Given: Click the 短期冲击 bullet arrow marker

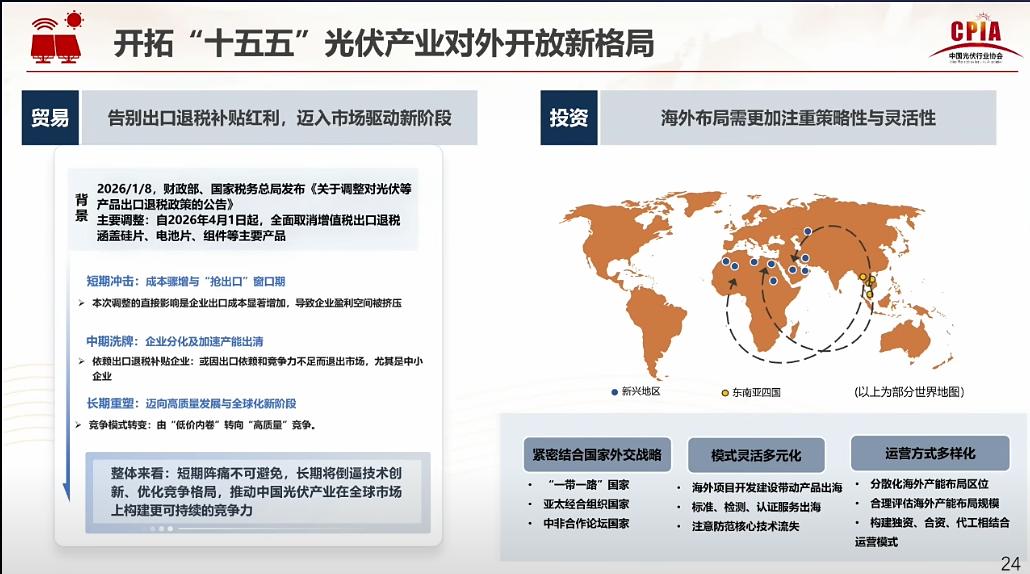Looking at the screenshot, I should 81,303.
